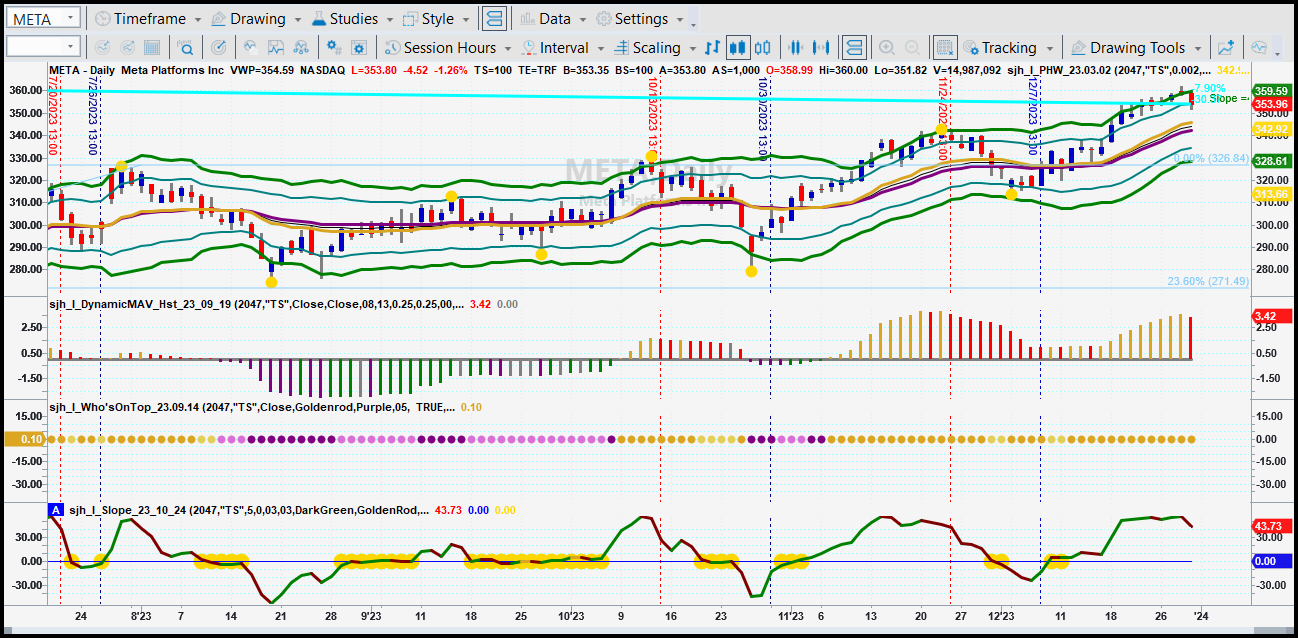Image resolution: width=1298 pixels, height=638 pixels.
Task: Click the 23.60% (271.49) Fibonacci label
Action: 1208,281
